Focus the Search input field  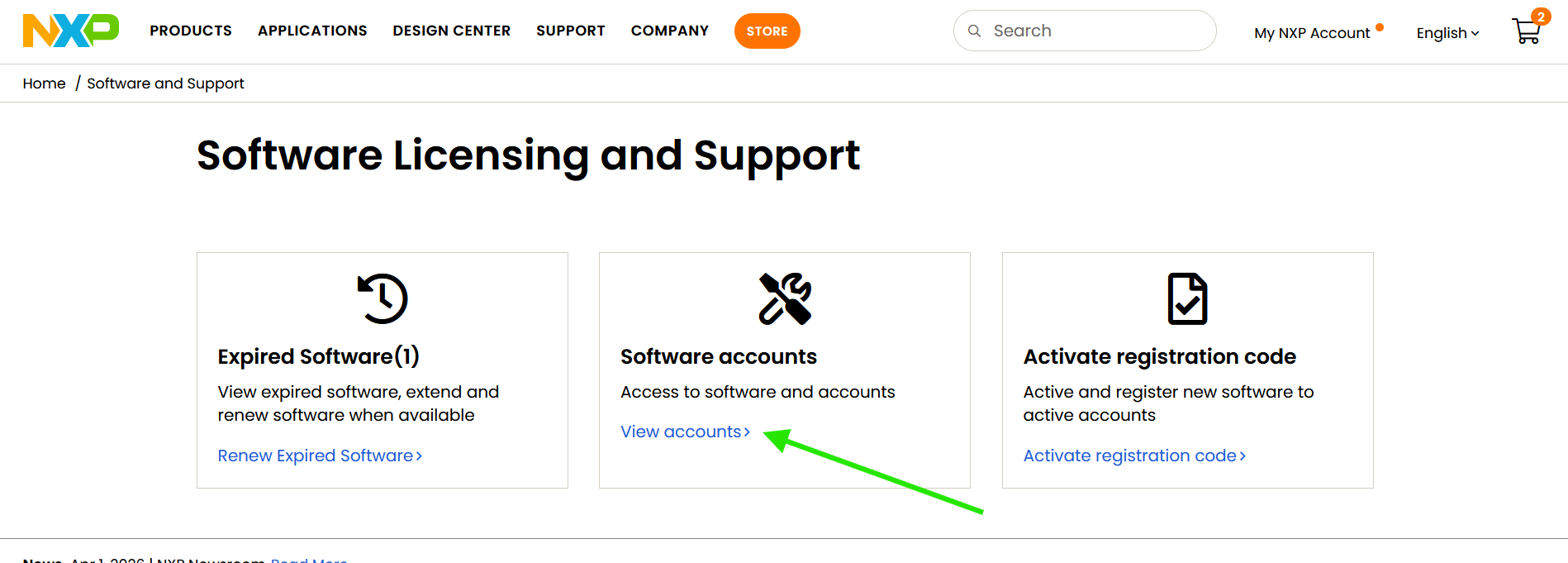coord(1085,31)
